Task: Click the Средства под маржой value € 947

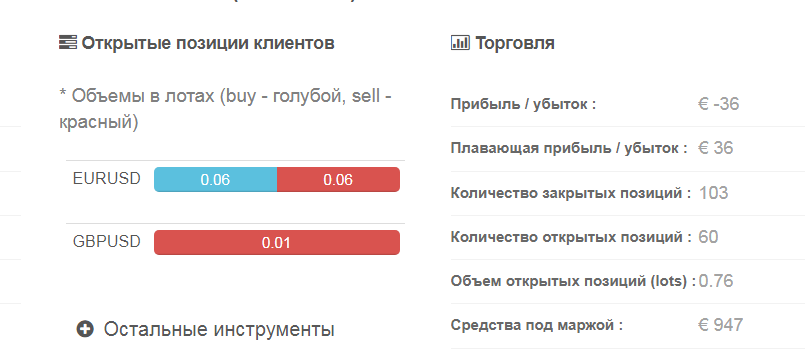Action: point(721,325)
